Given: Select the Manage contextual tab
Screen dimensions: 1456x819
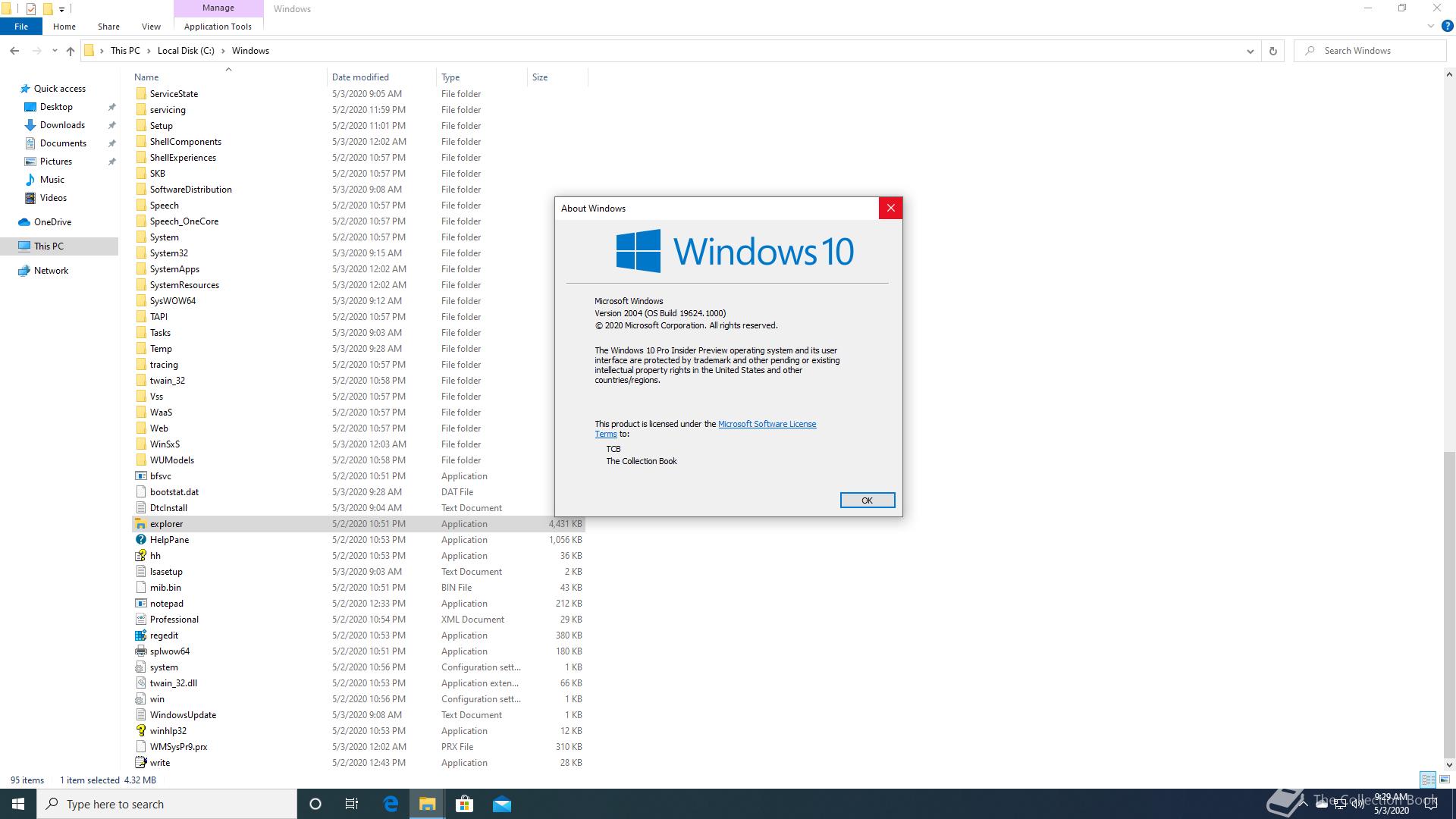Looking at the screenshot, I should coord(218,8).
